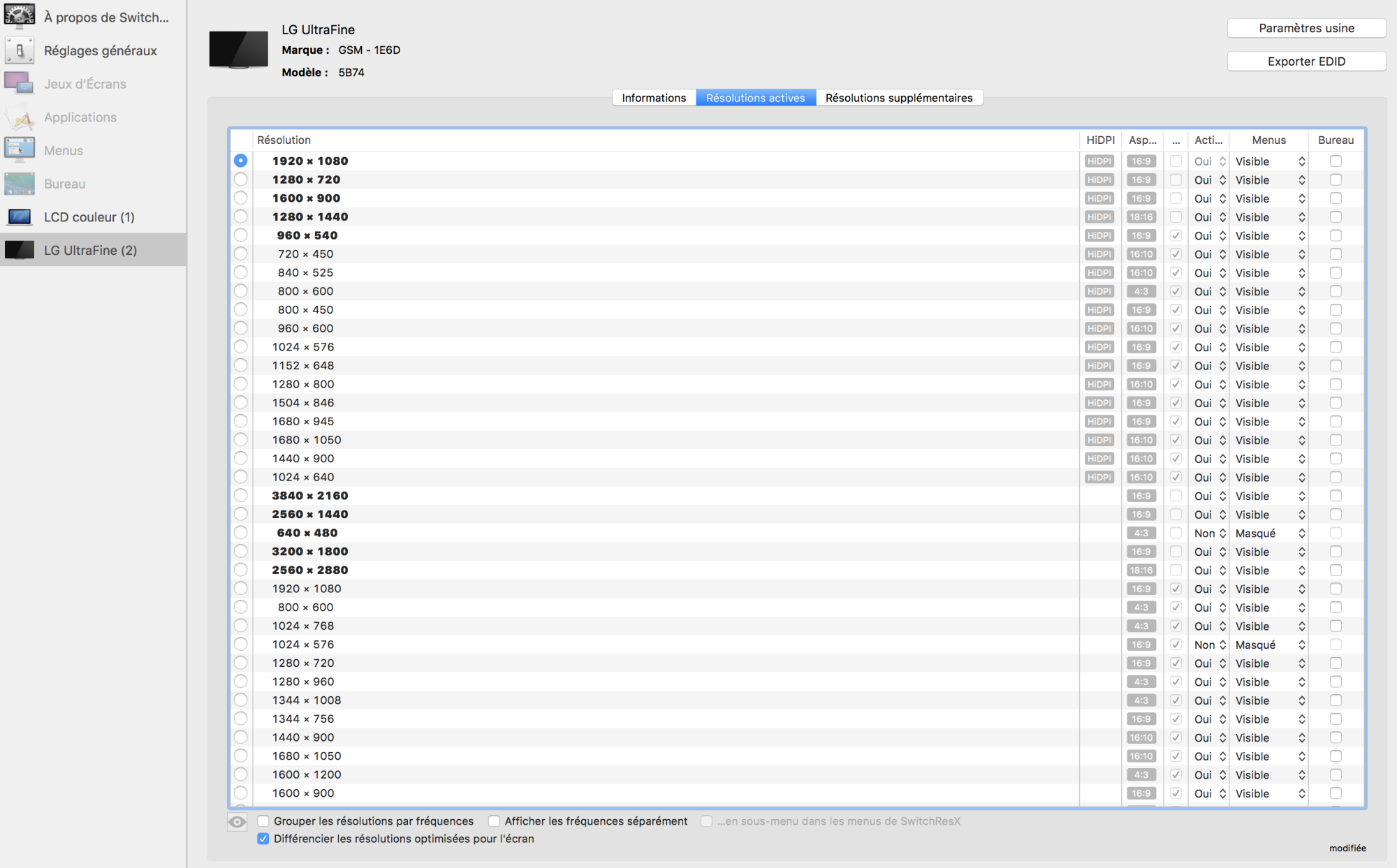Select the Bureau sidebar icon

click(20, 184)
